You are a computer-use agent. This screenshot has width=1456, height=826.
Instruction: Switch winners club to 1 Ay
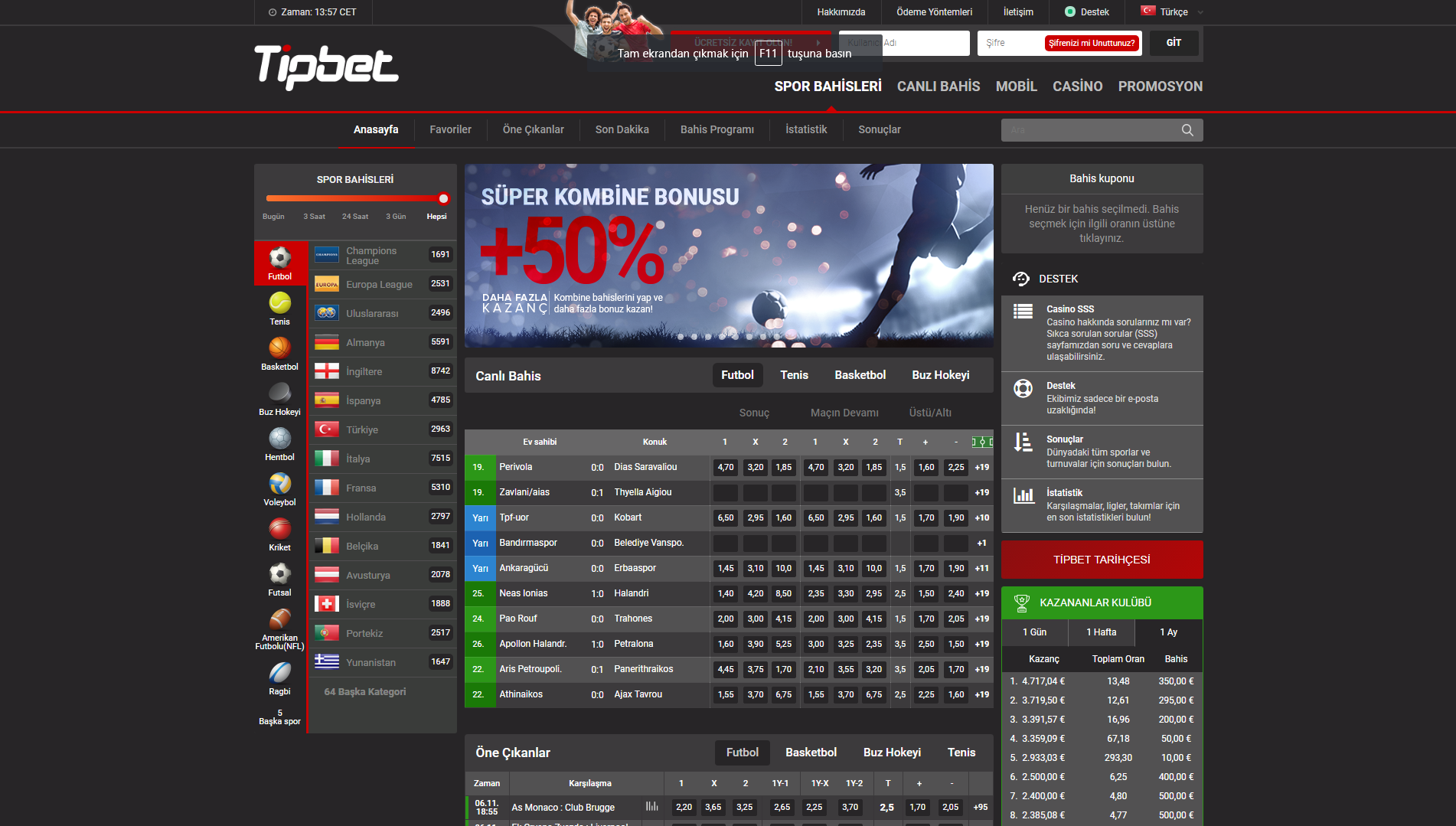(x=1168, y=632)
